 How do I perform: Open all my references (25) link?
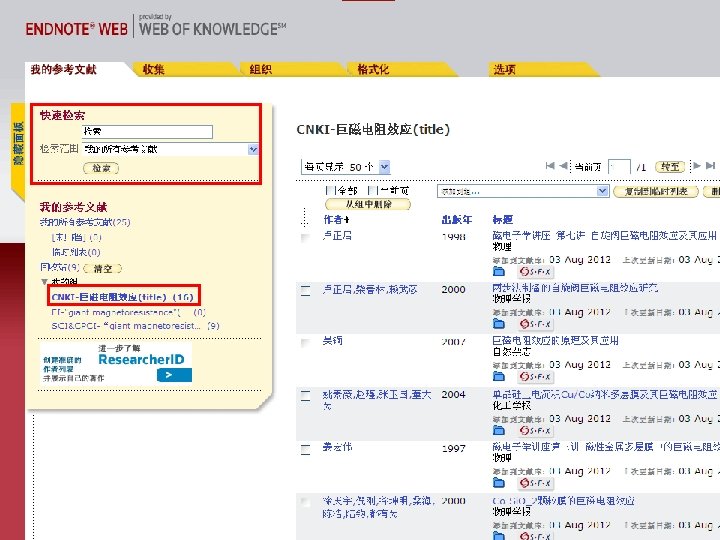[85, 222]
